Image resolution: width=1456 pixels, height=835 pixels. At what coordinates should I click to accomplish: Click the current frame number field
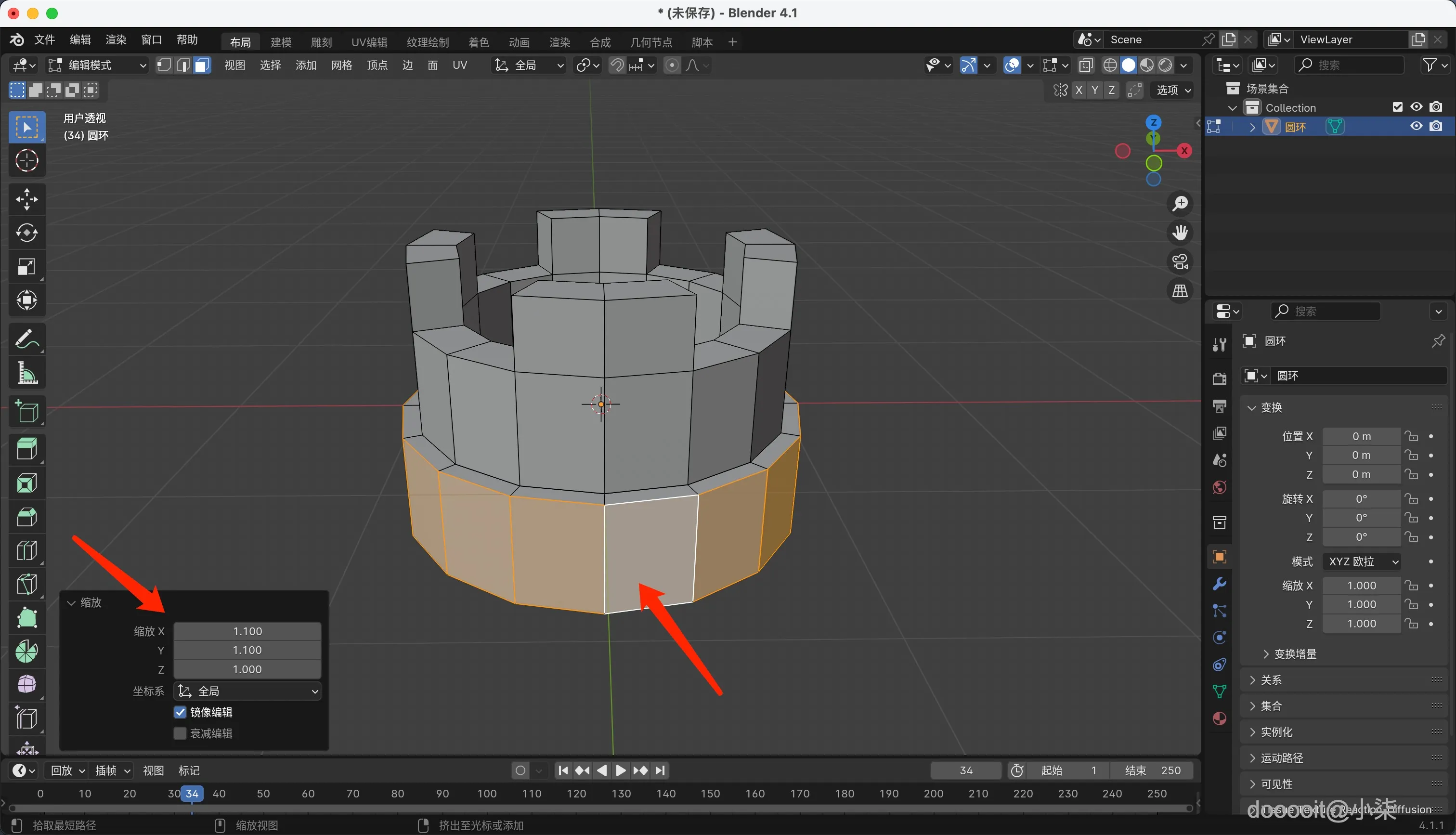point(966,770)
